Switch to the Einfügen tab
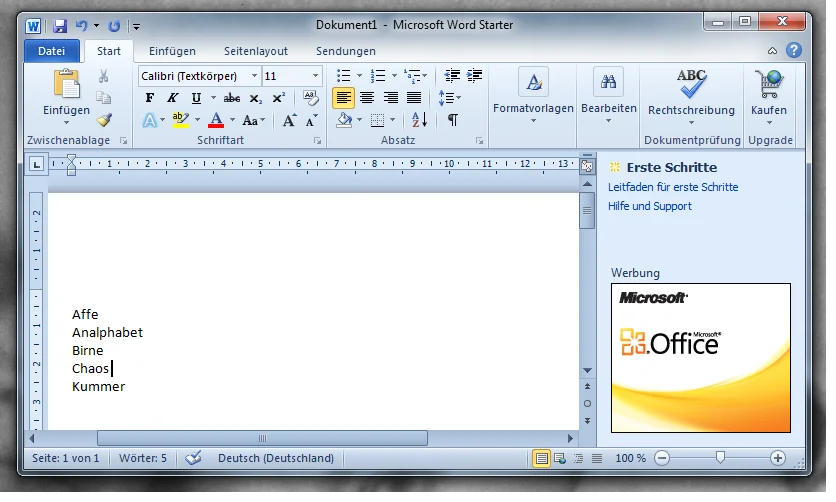The height and width of the screenshot is (502, 836). coord(172,51)
